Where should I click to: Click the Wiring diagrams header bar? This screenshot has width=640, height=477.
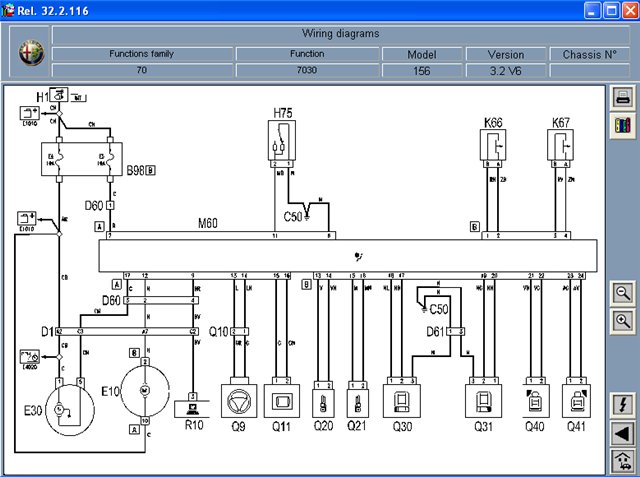340,34
